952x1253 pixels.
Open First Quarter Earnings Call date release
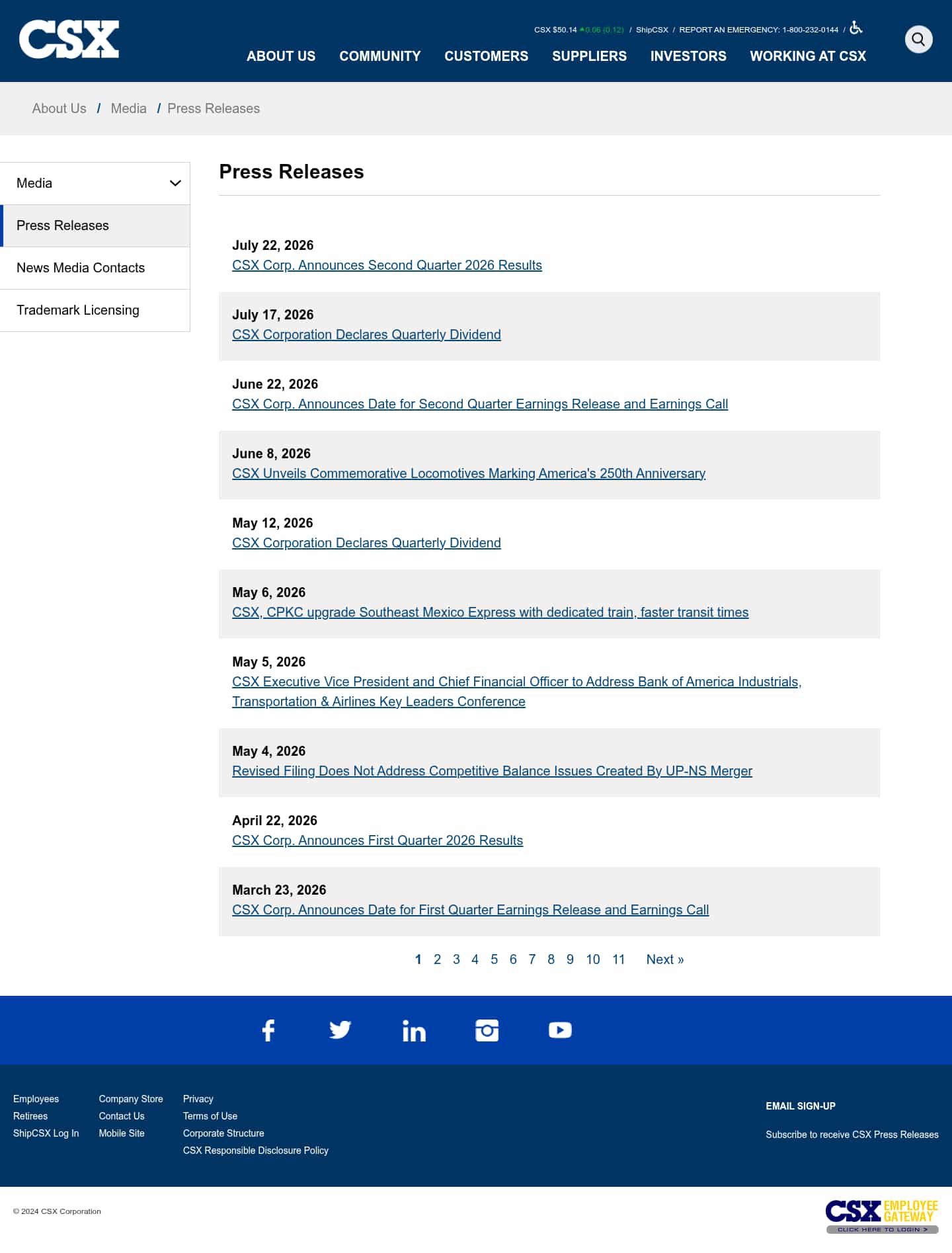(x=470, y=910)
